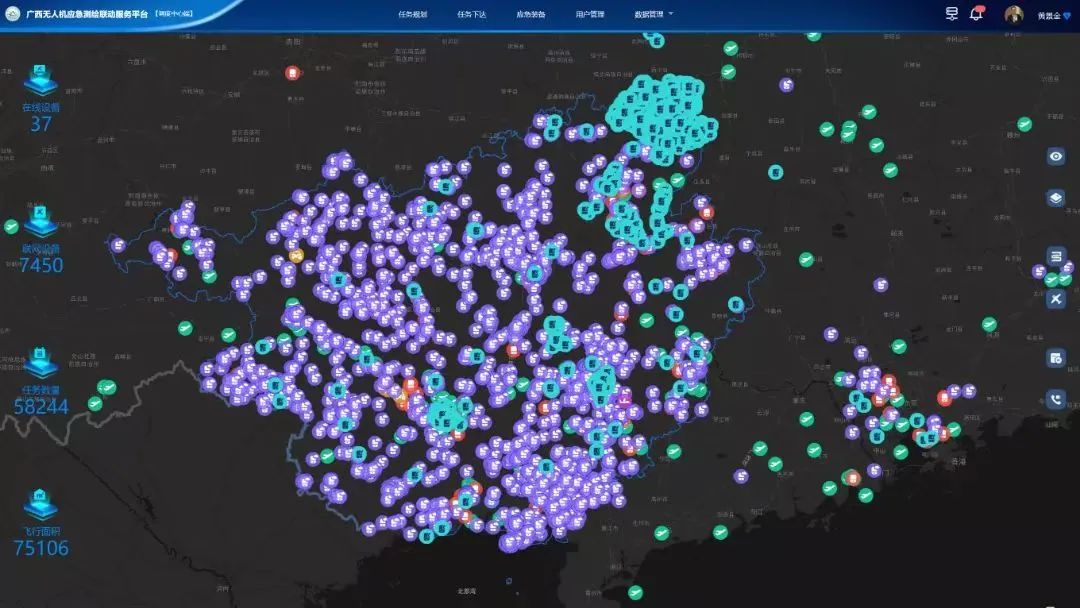Click the message screen icon beside the bell

[x=951, y=14]
